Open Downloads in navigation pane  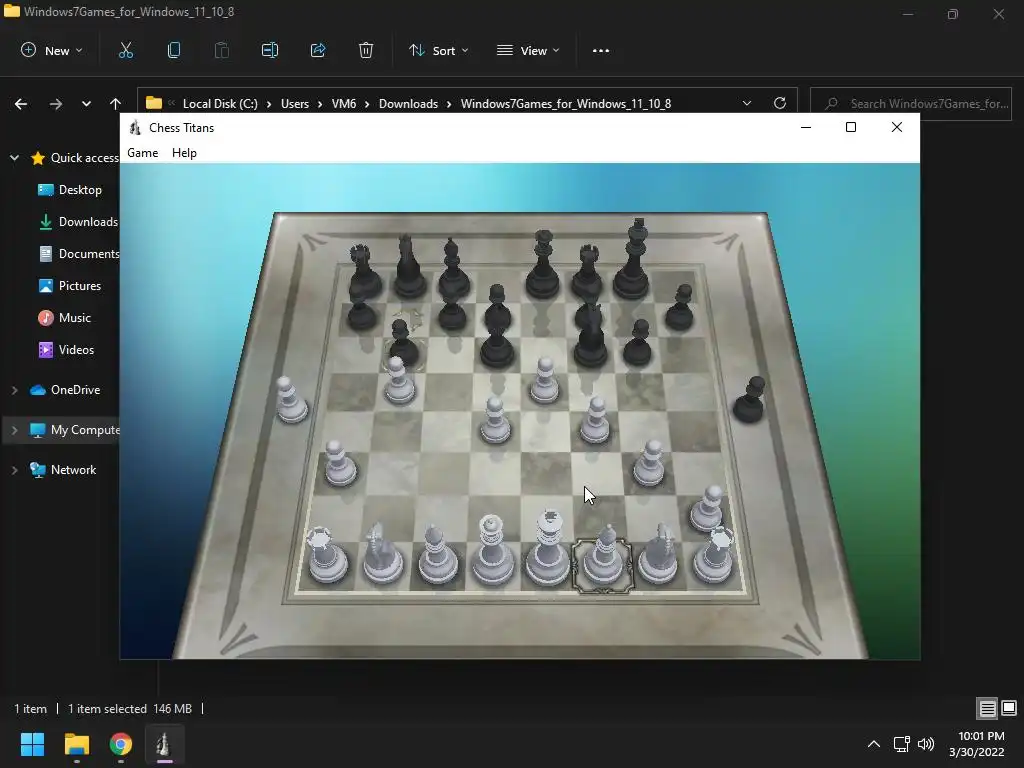pyautogui.click(x=88, y=221)
